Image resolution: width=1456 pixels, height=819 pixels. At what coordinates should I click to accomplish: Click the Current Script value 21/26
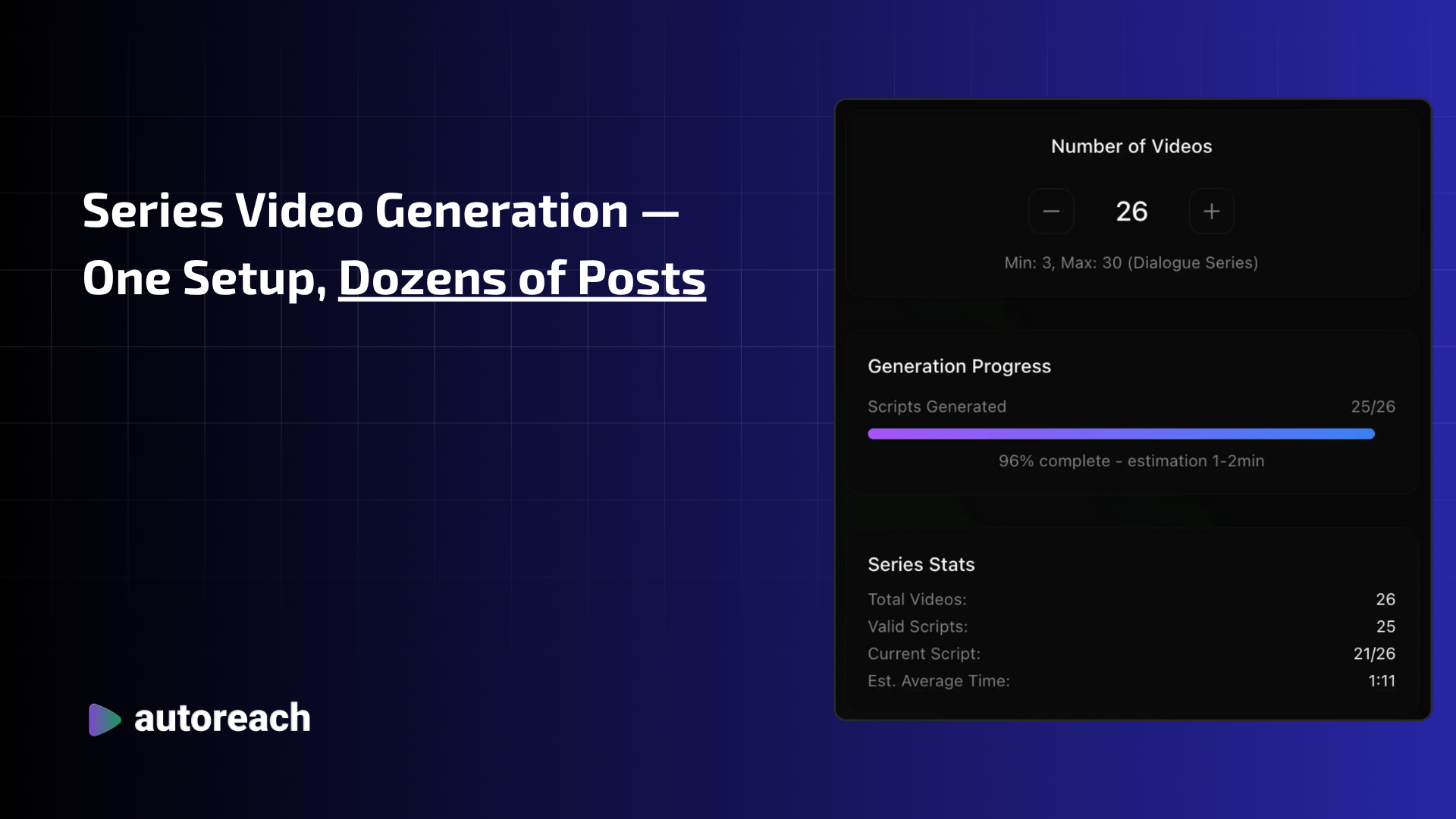[x=1374, y=654]
